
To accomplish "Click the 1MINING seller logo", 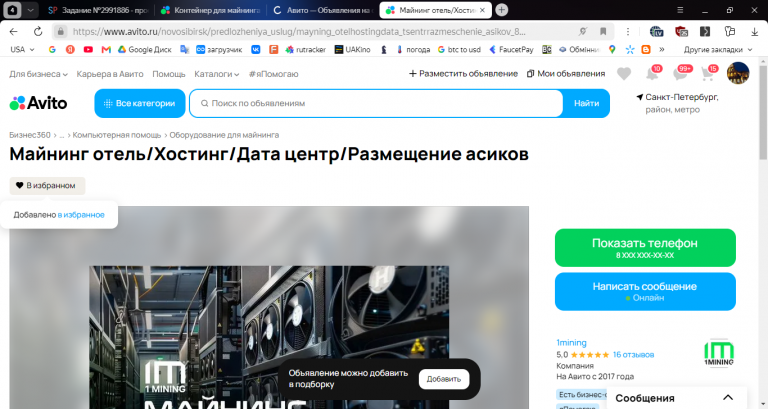I will [x=719, y=352].
